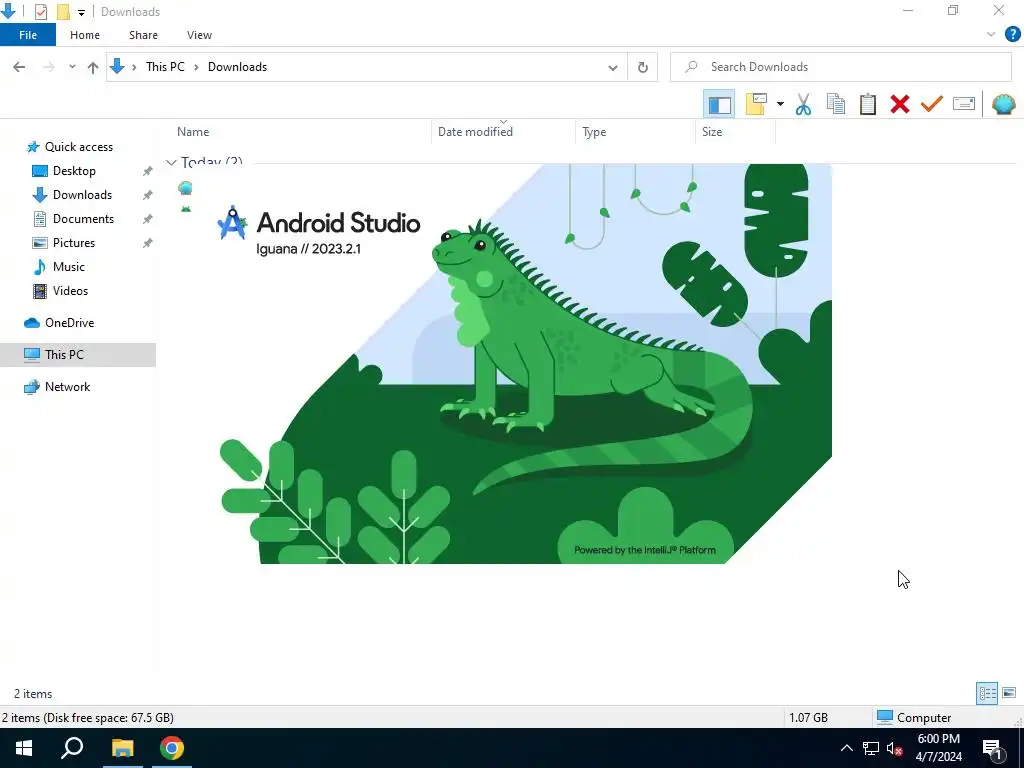1024x768 pixels.
Task: Switch to the large thumbnails view button
Action: click(x=1009, y=693)
